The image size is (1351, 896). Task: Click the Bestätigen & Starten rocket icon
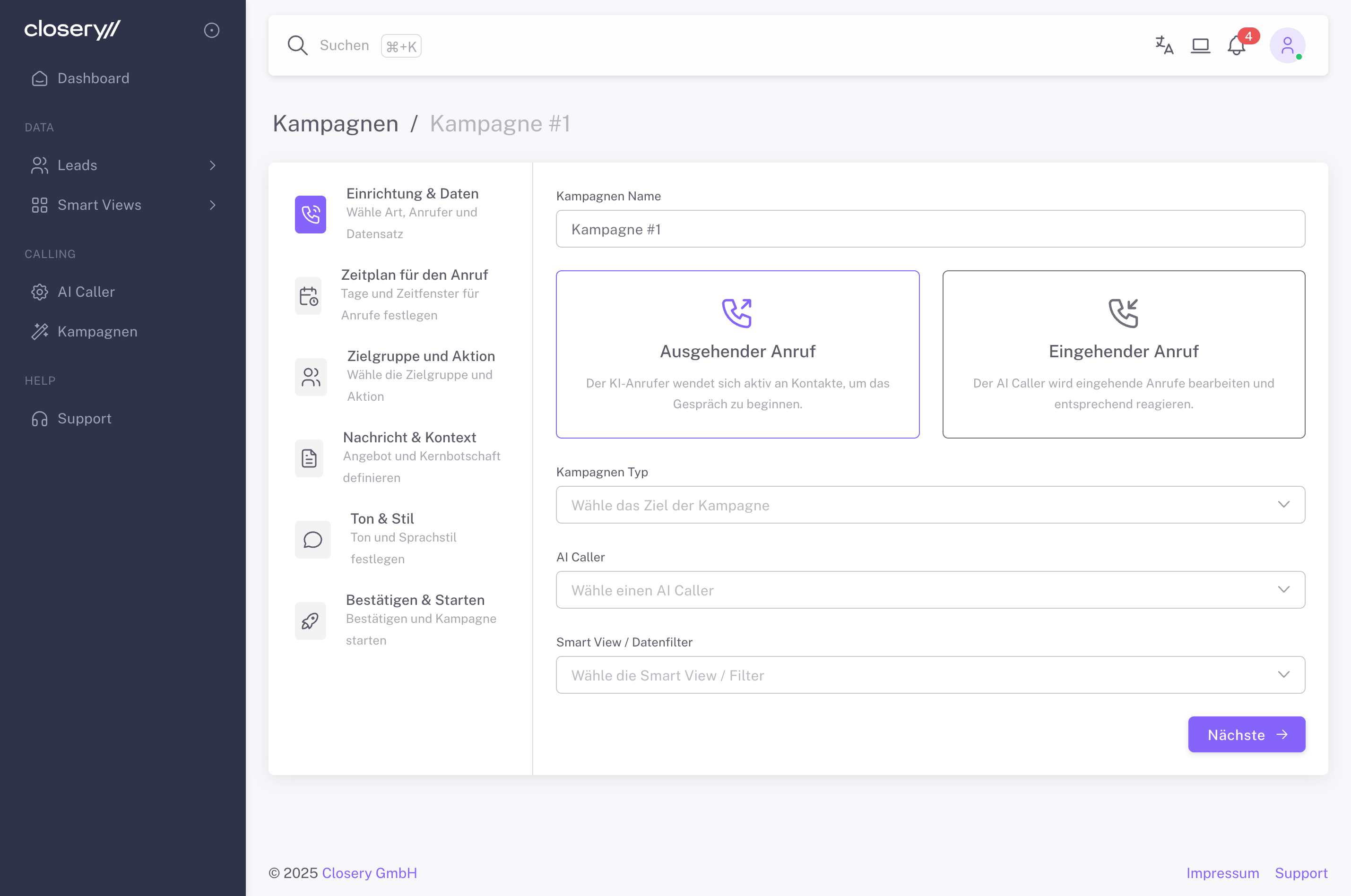coord(310,620)
